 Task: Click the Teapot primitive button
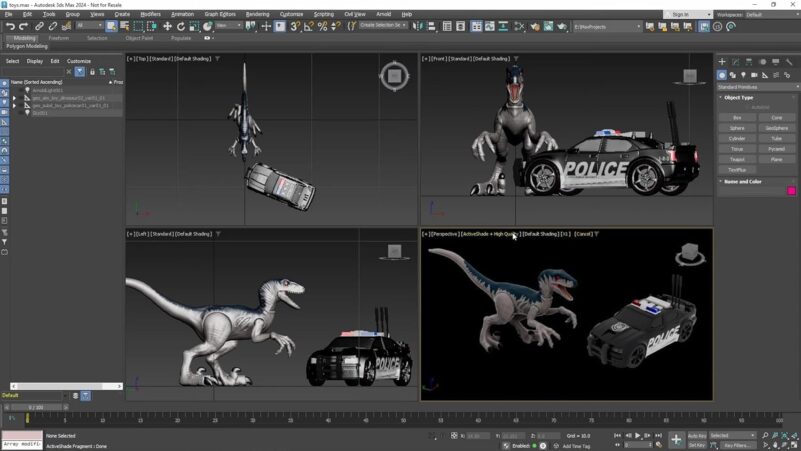pyautogui.click(x=737, y=159)
